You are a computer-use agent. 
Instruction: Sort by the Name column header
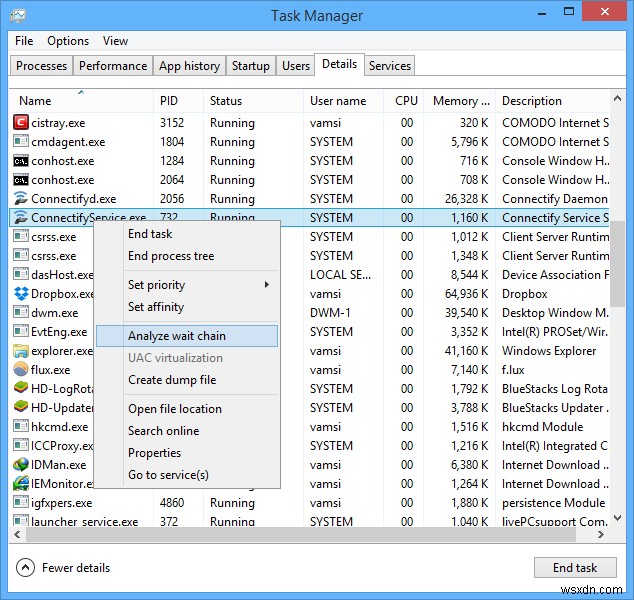81,101
